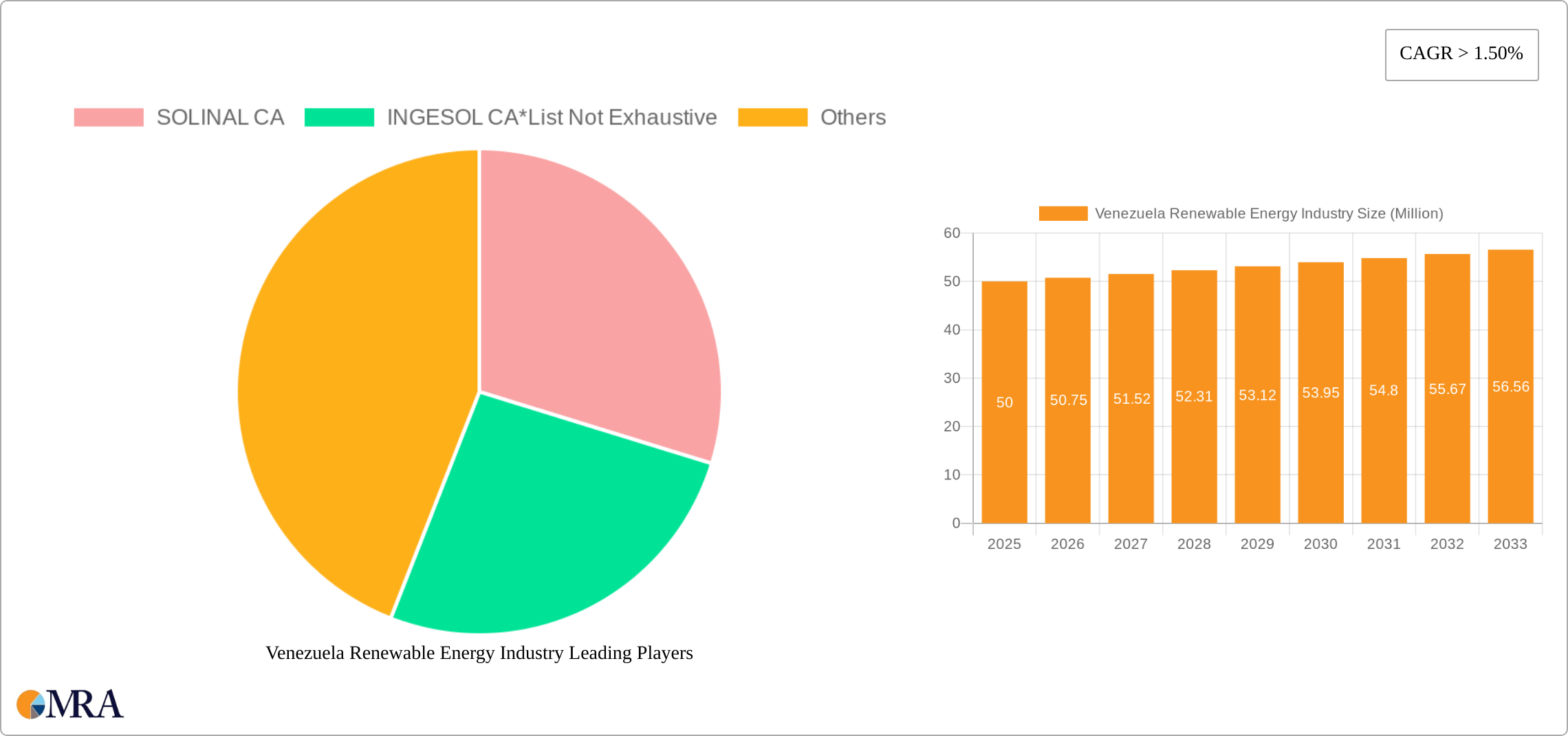Screen dimensions: 1568x736
Task: Toggle the SOLINAL CA legend label
Action: click(220, 118)
